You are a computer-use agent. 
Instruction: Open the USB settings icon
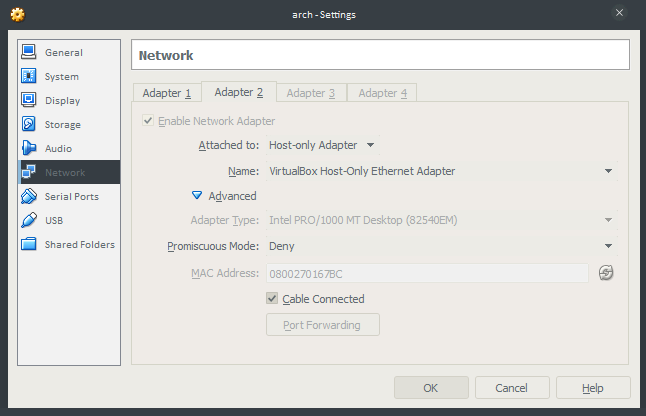pyautogui.click(x=29, y=220)
